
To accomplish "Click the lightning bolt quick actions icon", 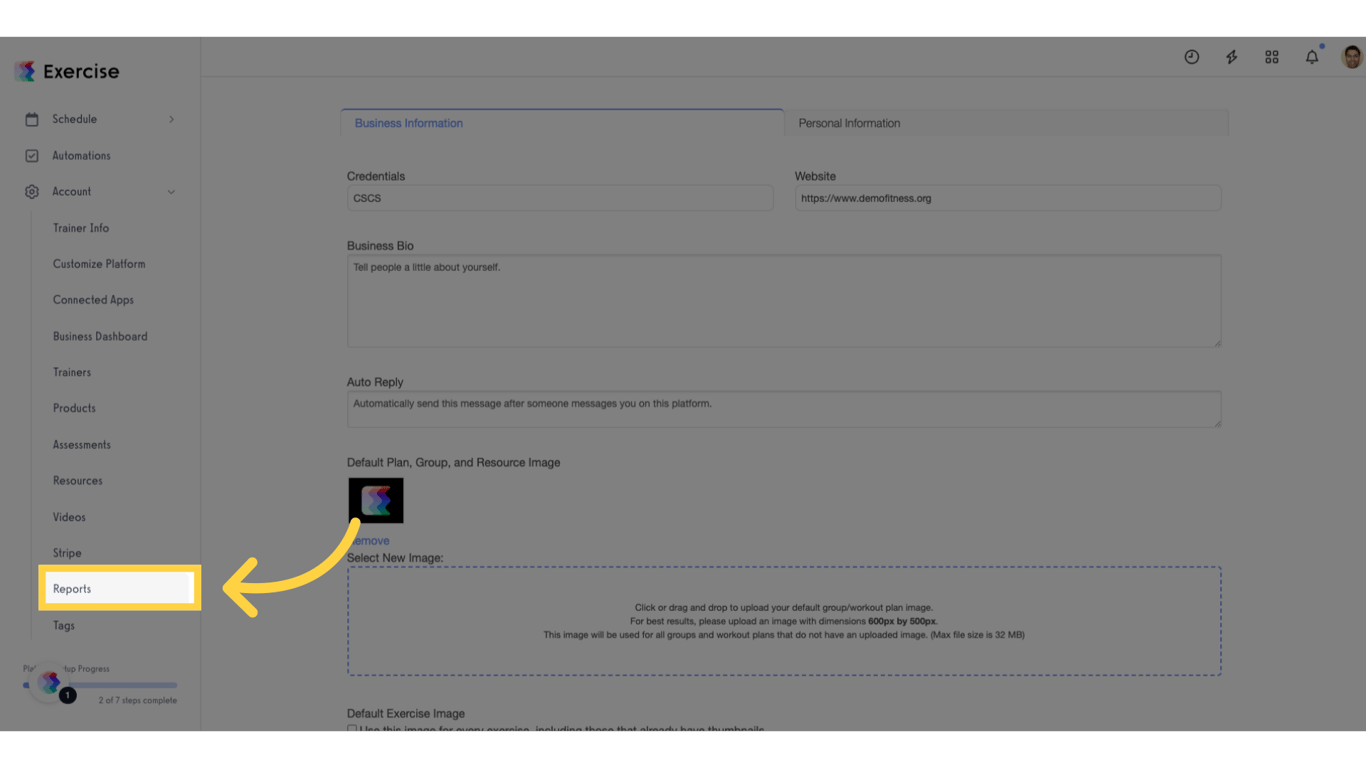I will pos(1231,57).
